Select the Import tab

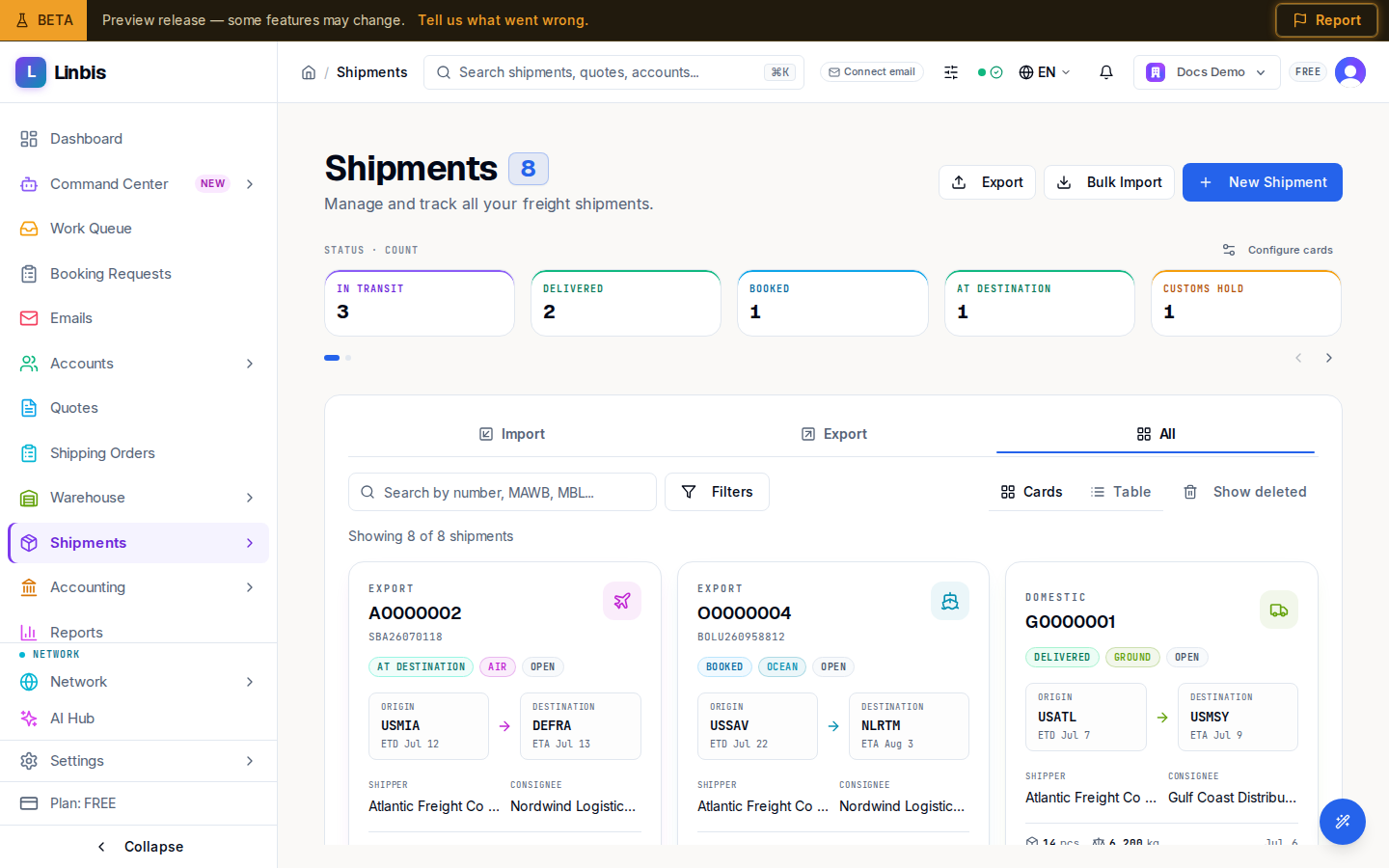click(x=512, y=434)
